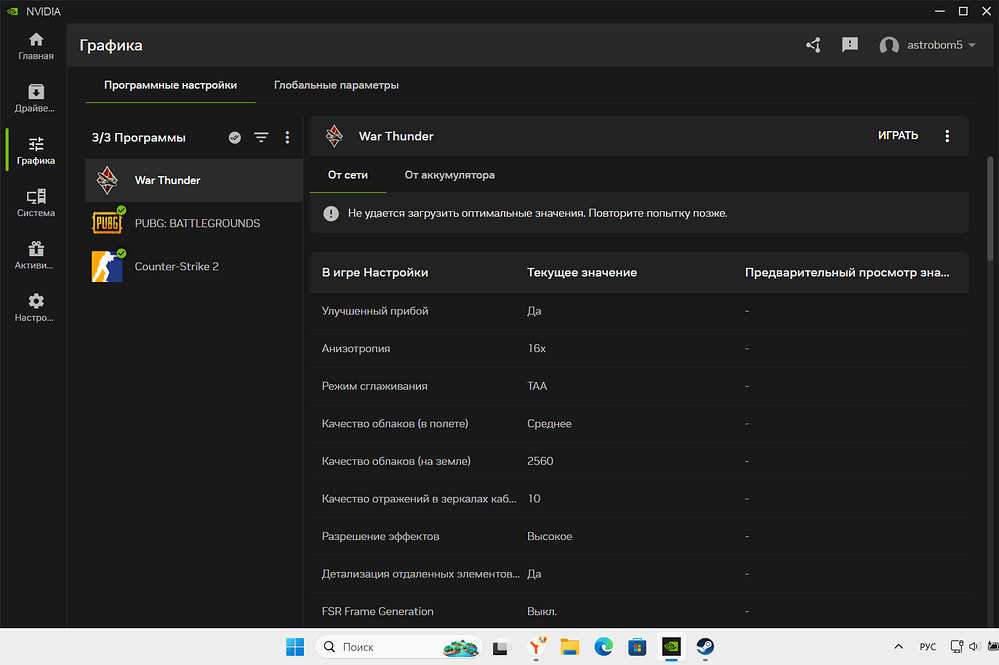Screen dimensions: 999x665
Task: Click the War Thunder logo in details header
Action: 334,136
